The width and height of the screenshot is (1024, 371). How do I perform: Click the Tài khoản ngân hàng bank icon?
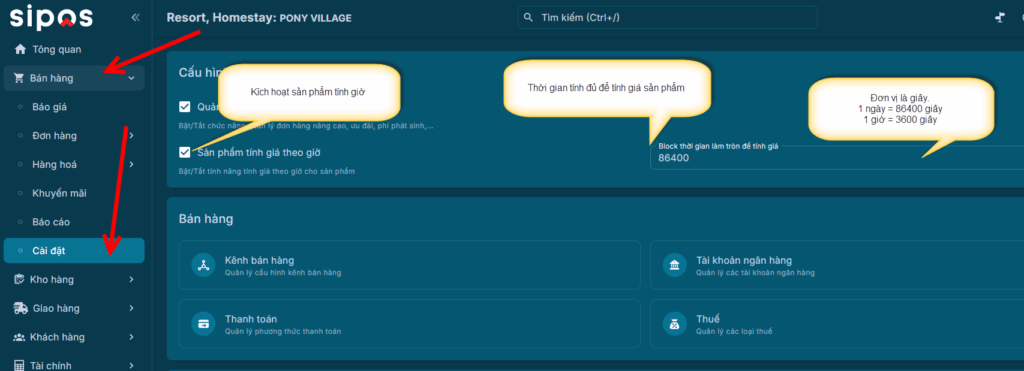[675, 265]
